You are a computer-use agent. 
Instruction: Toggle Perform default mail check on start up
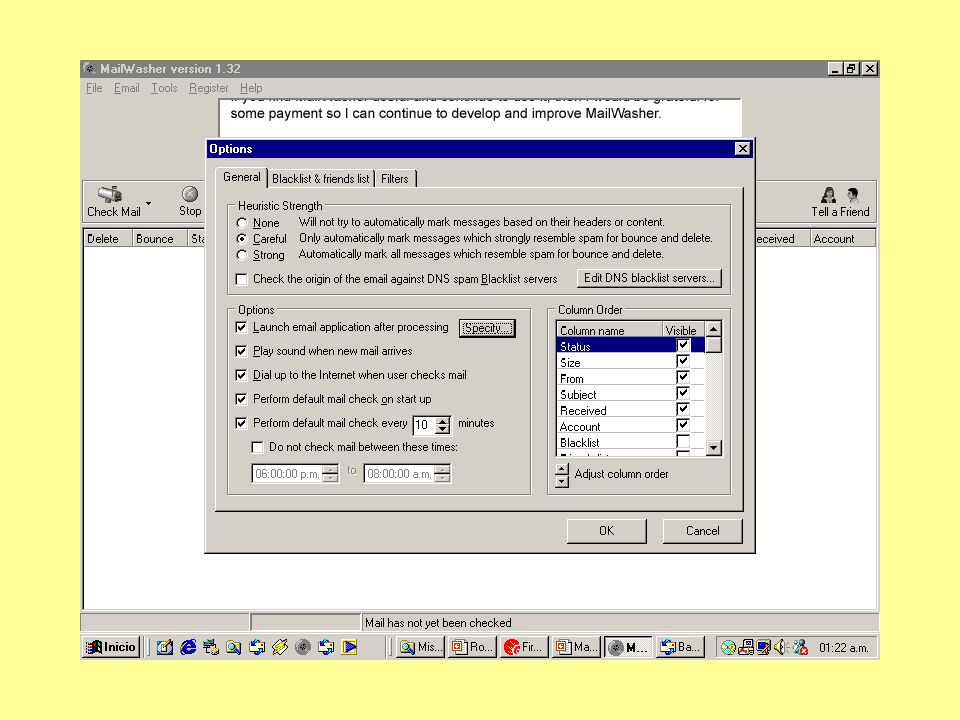tap(241, 399)
